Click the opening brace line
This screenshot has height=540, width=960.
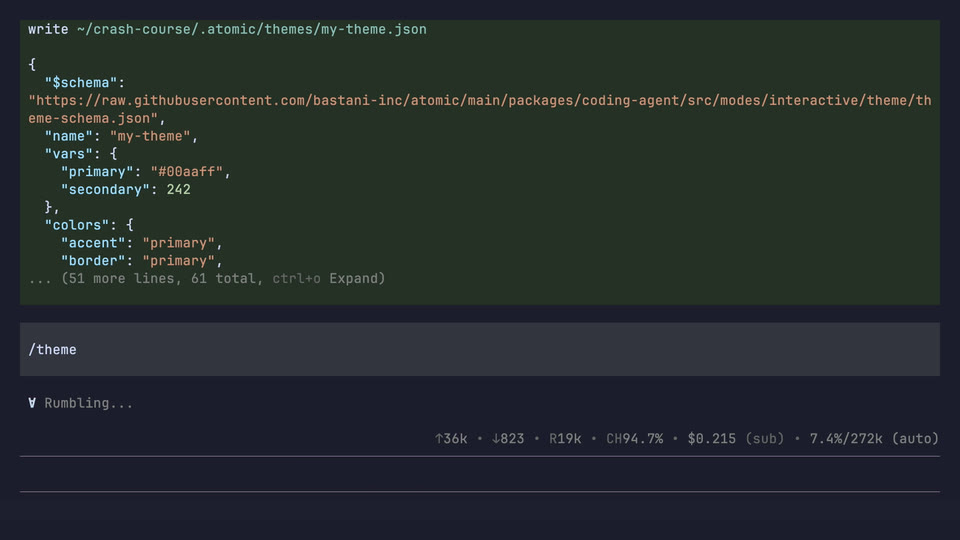(x=32, y=64)
